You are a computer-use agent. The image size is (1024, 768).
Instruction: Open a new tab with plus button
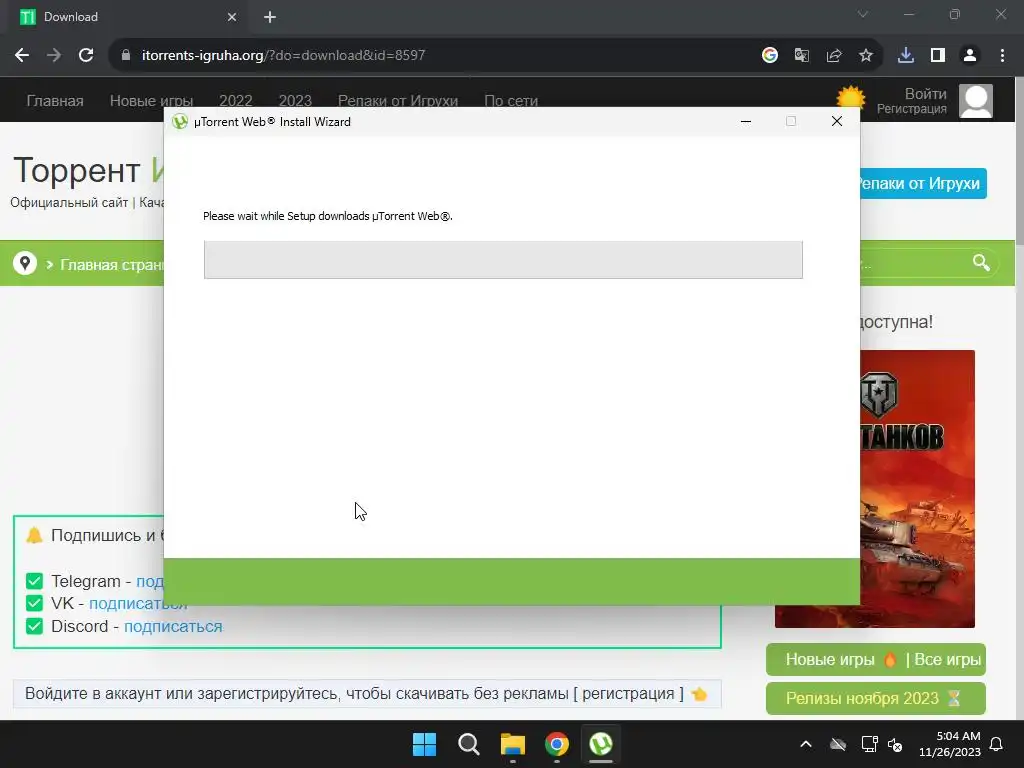270,17
